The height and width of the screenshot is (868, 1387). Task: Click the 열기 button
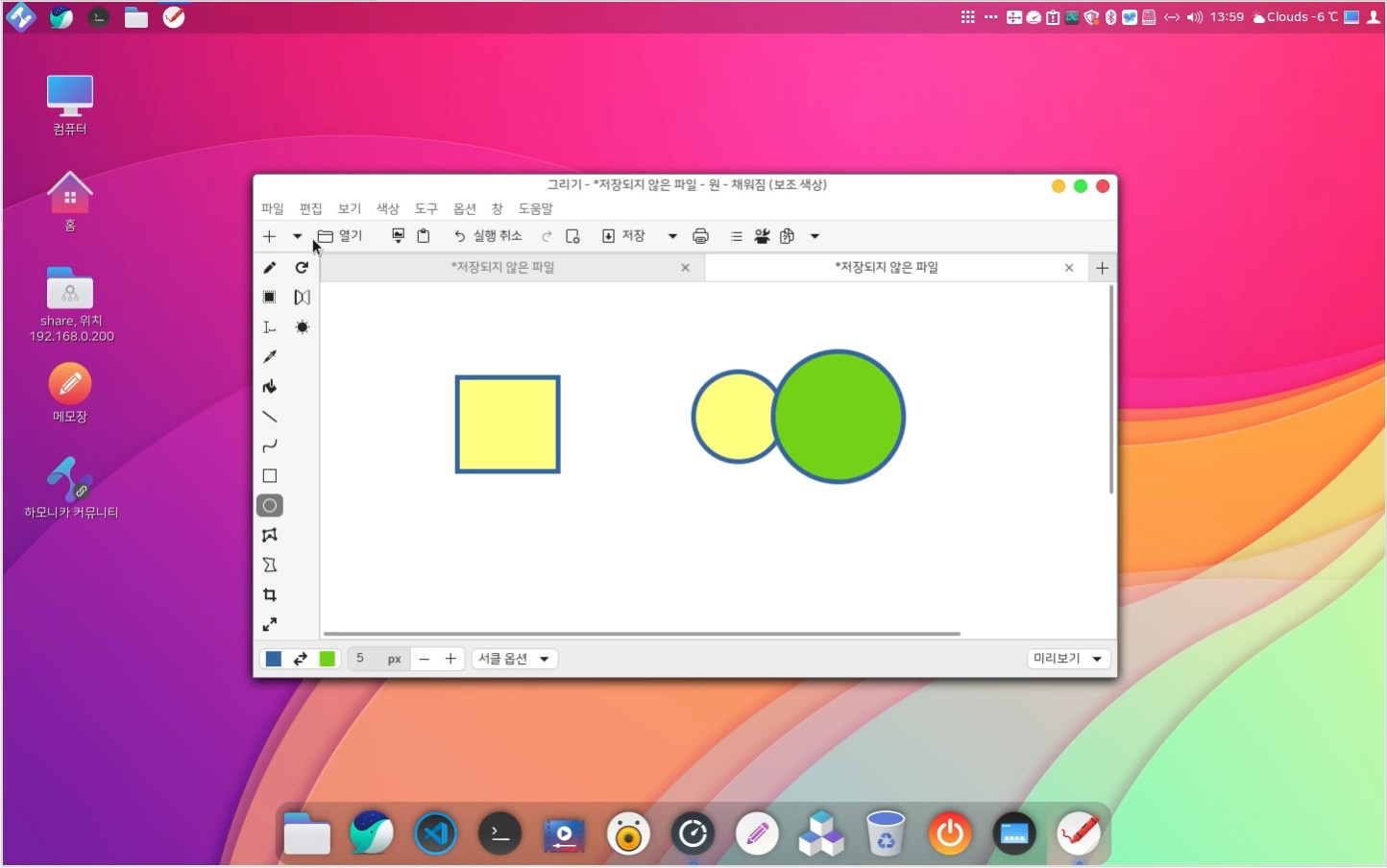click(340, 236)
